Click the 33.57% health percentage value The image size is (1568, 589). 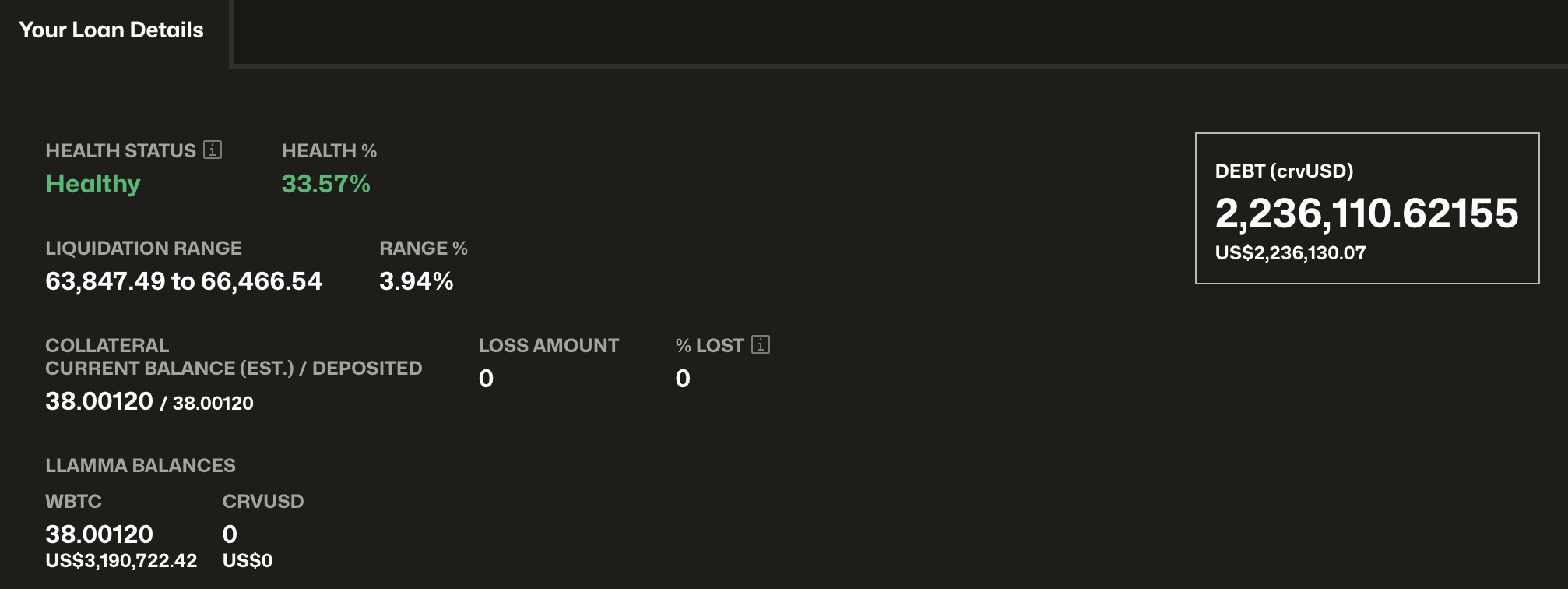pyautogui.click(x=325, y=184)
